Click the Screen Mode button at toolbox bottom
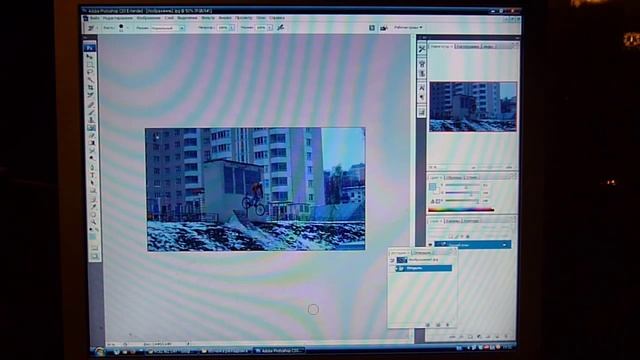The width and height of the screenshot is (640, 360). (x=95, y=256)
